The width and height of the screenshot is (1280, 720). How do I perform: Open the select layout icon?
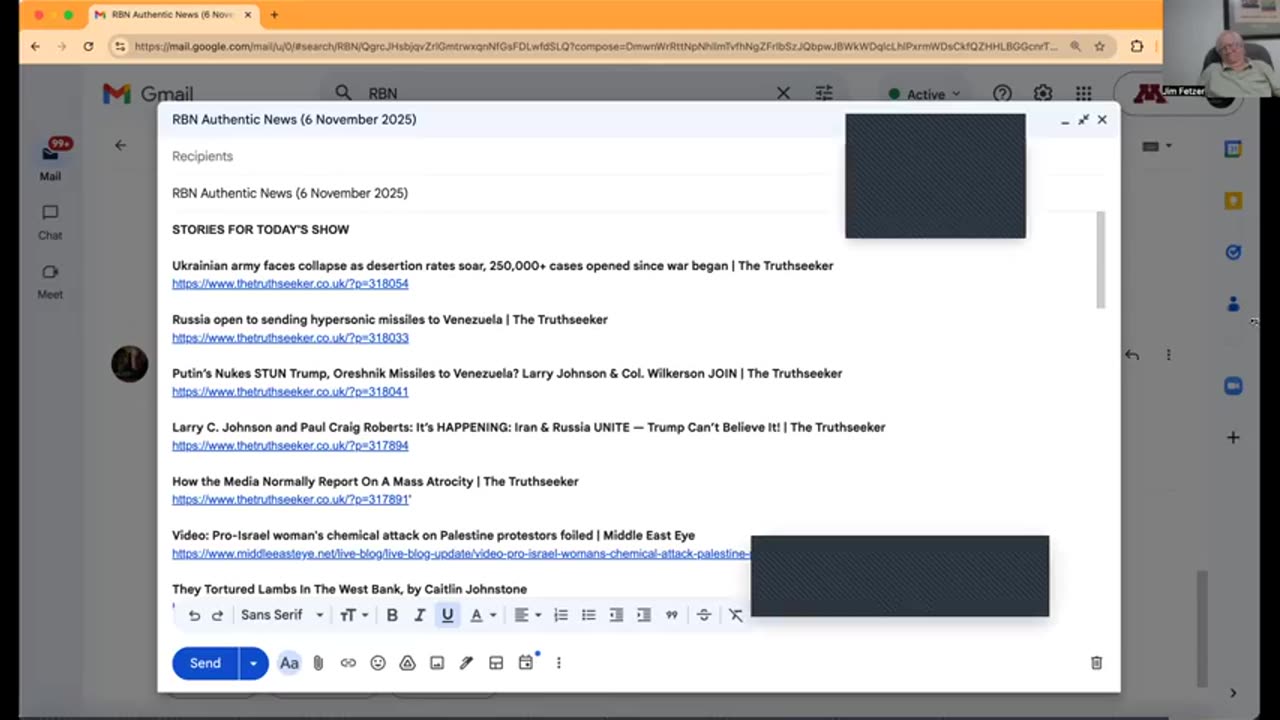tap(496, 663)
